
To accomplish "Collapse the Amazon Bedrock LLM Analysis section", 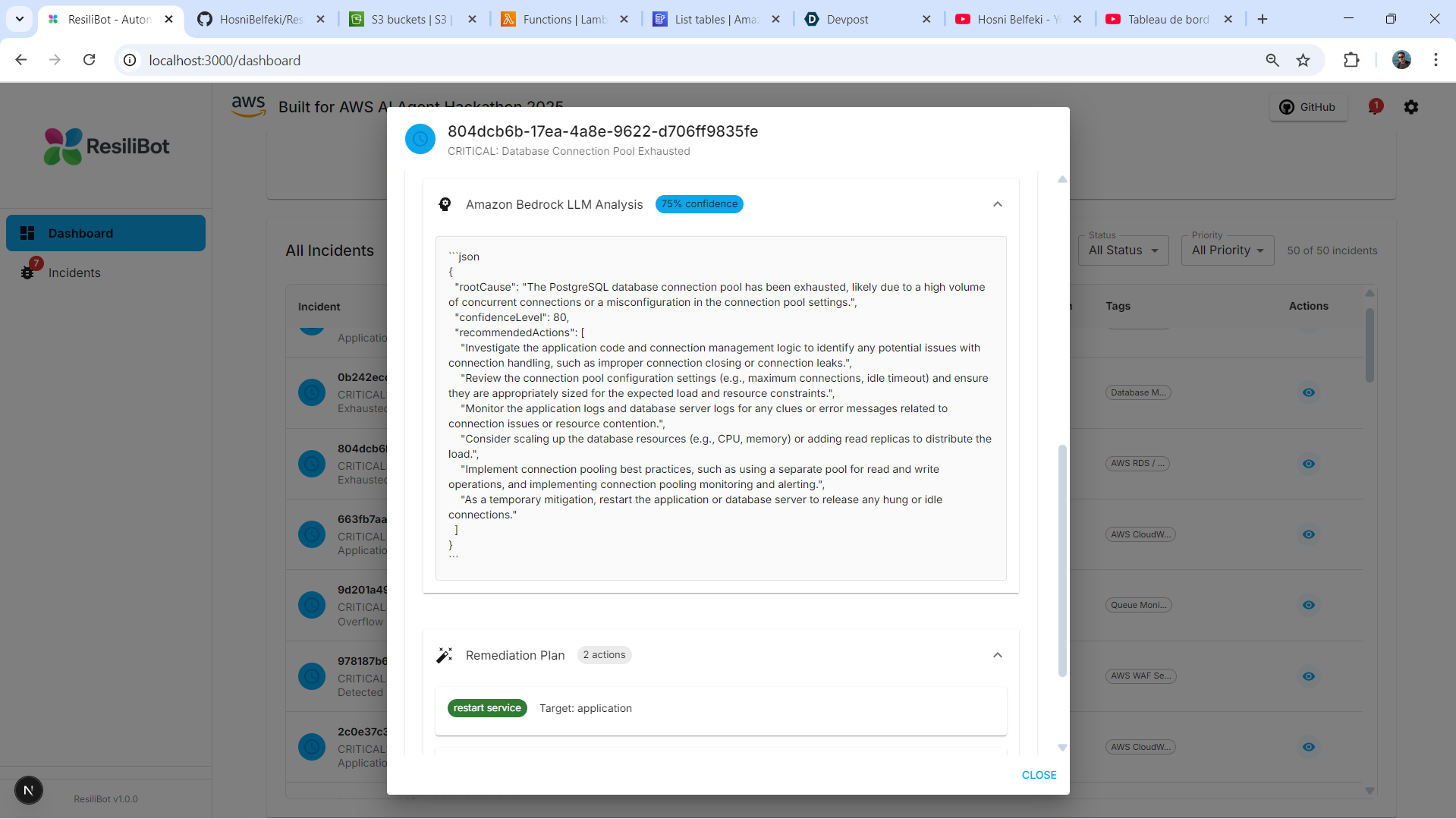I will tap(998, 204).
